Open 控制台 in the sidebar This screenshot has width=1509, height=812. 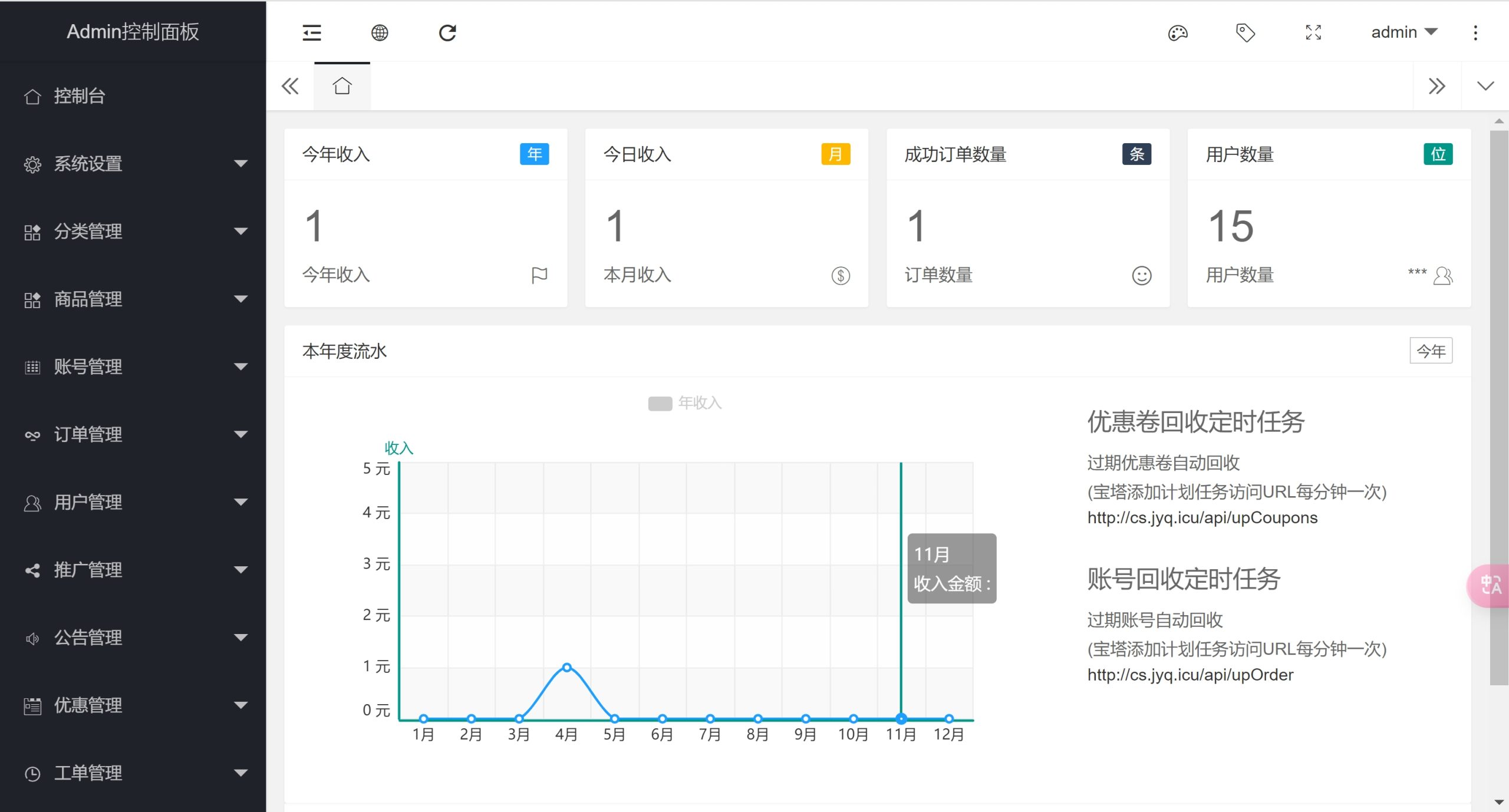133,95
